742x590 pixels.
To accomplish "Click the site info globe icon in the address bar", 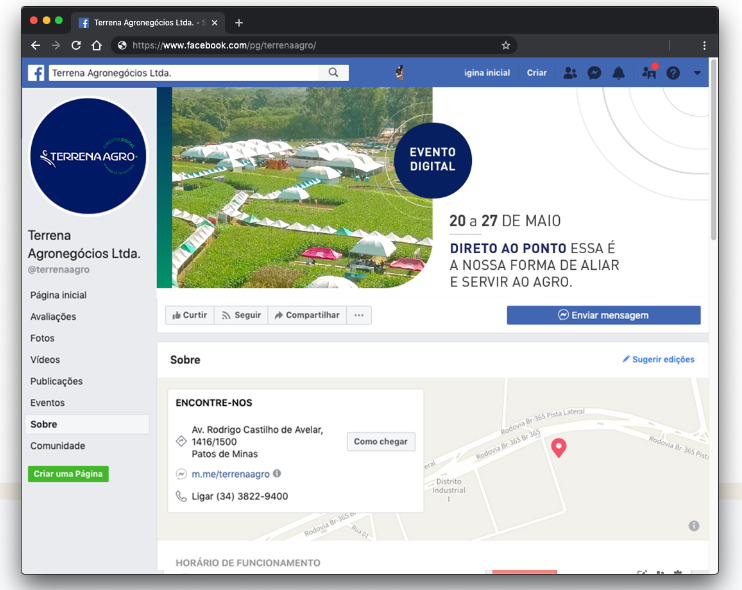I will [x=122, y=45].
